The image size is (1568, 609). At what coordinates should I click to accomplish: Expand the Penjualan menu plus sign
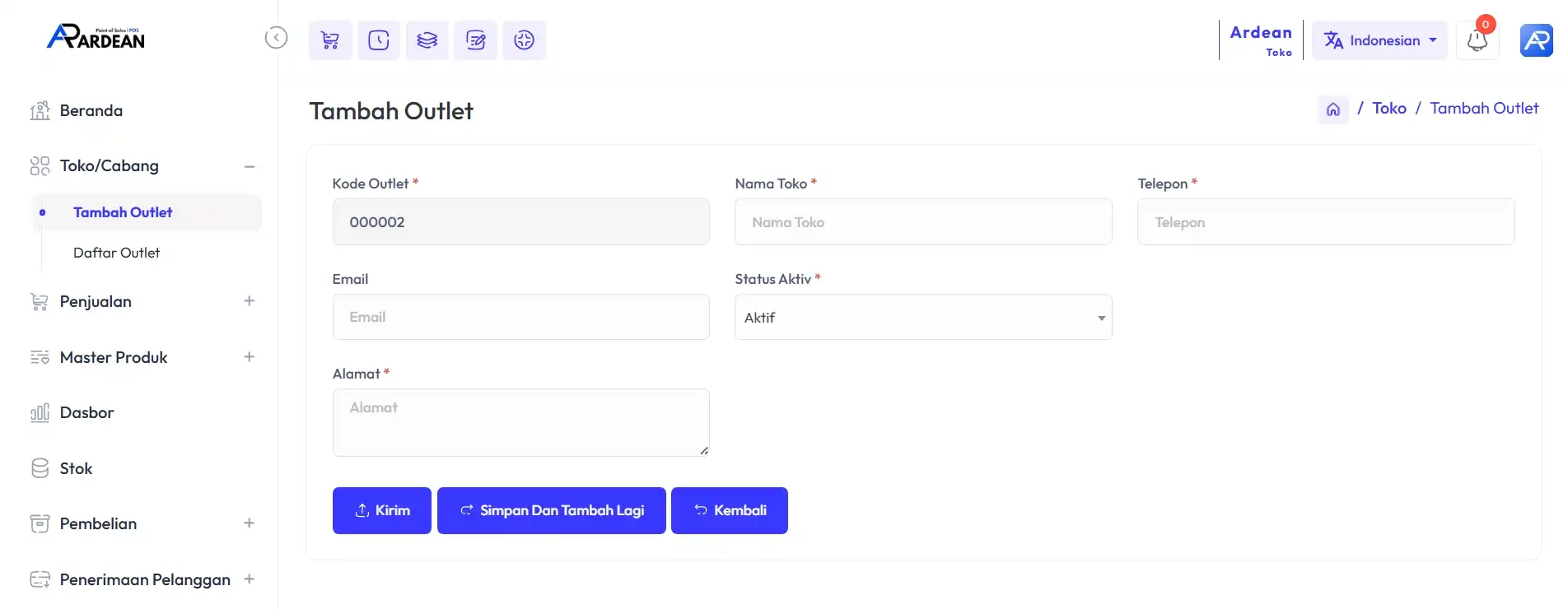tap(249, 301)
